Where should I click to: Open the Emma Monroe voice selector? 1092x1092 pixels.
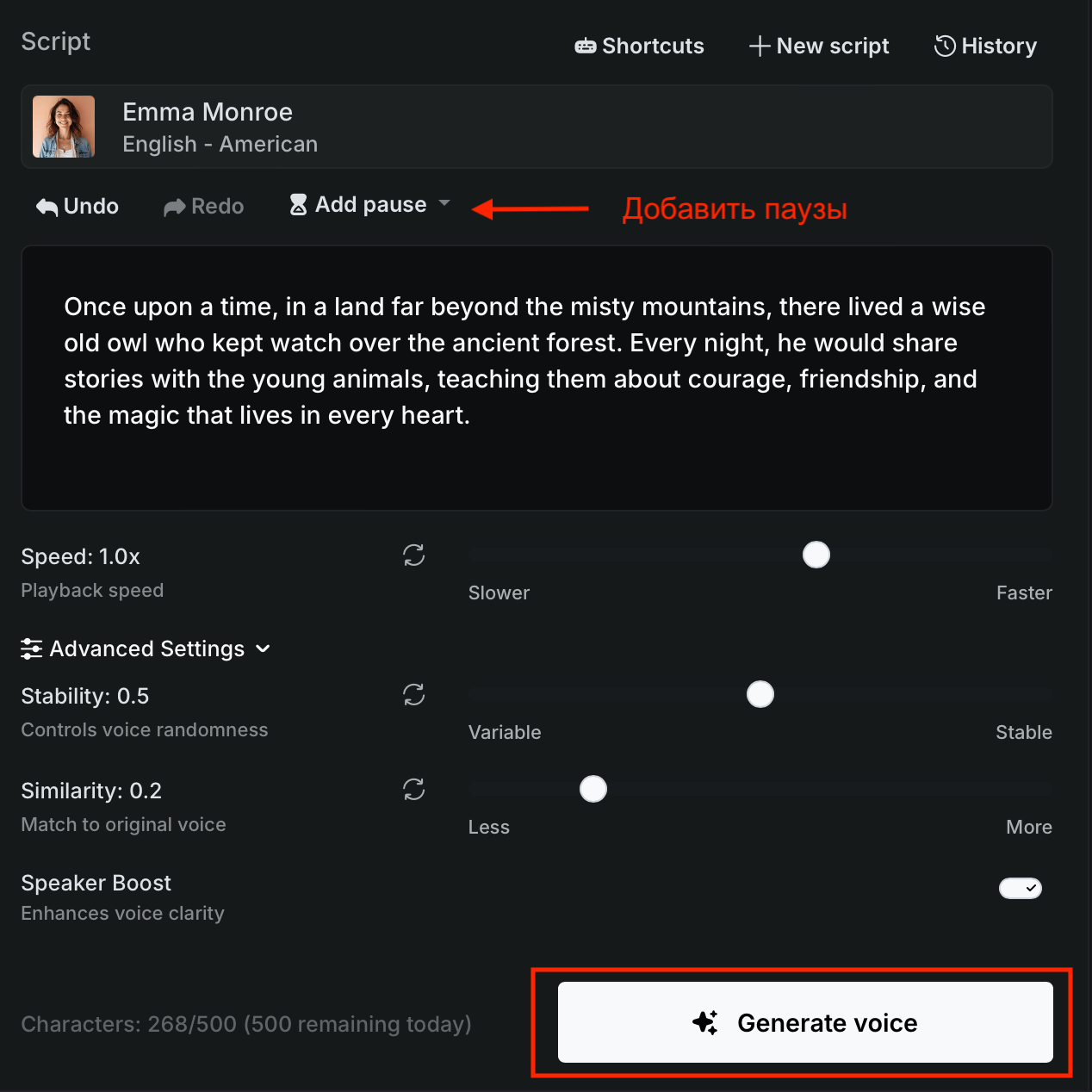point(536,127)
